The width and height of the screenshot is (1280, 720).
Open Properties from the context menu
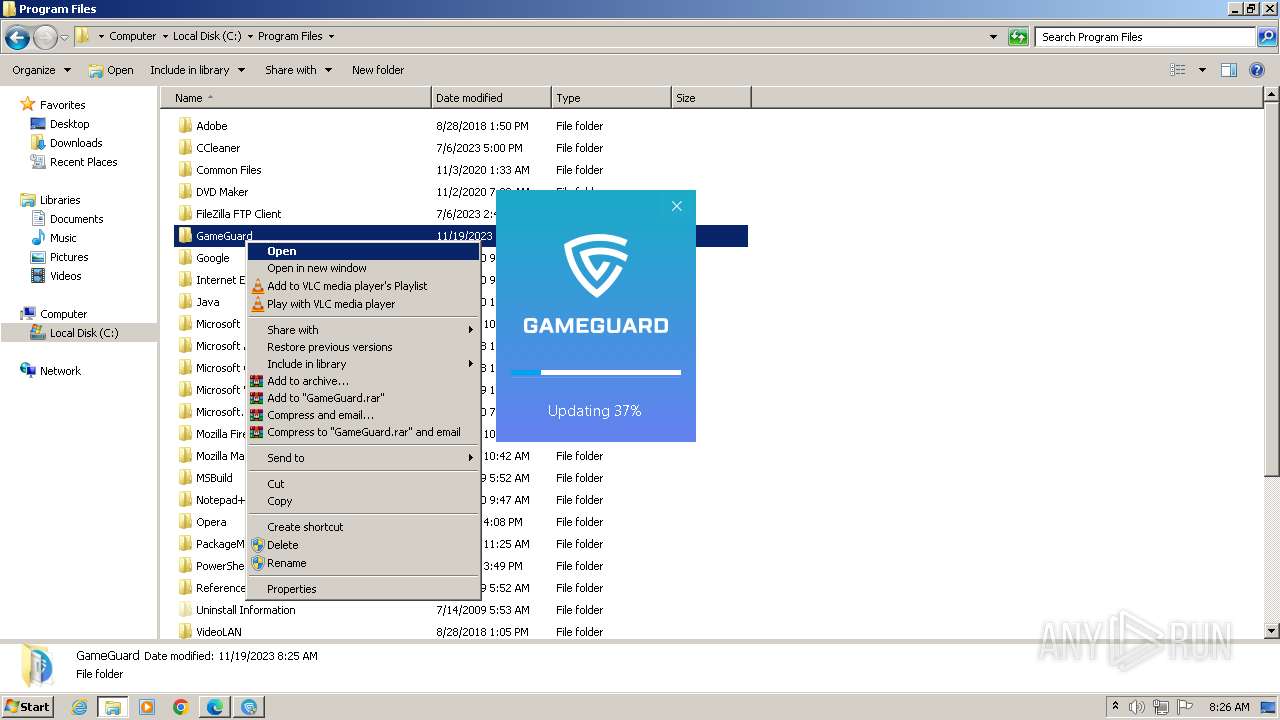pos(364,589)
